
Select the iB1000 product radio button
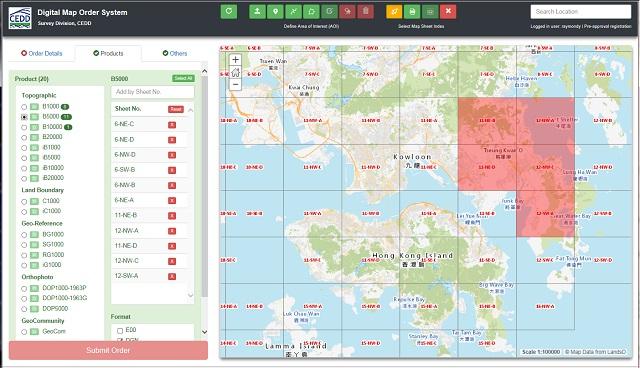pyautogui.click(x=24, y=148)
